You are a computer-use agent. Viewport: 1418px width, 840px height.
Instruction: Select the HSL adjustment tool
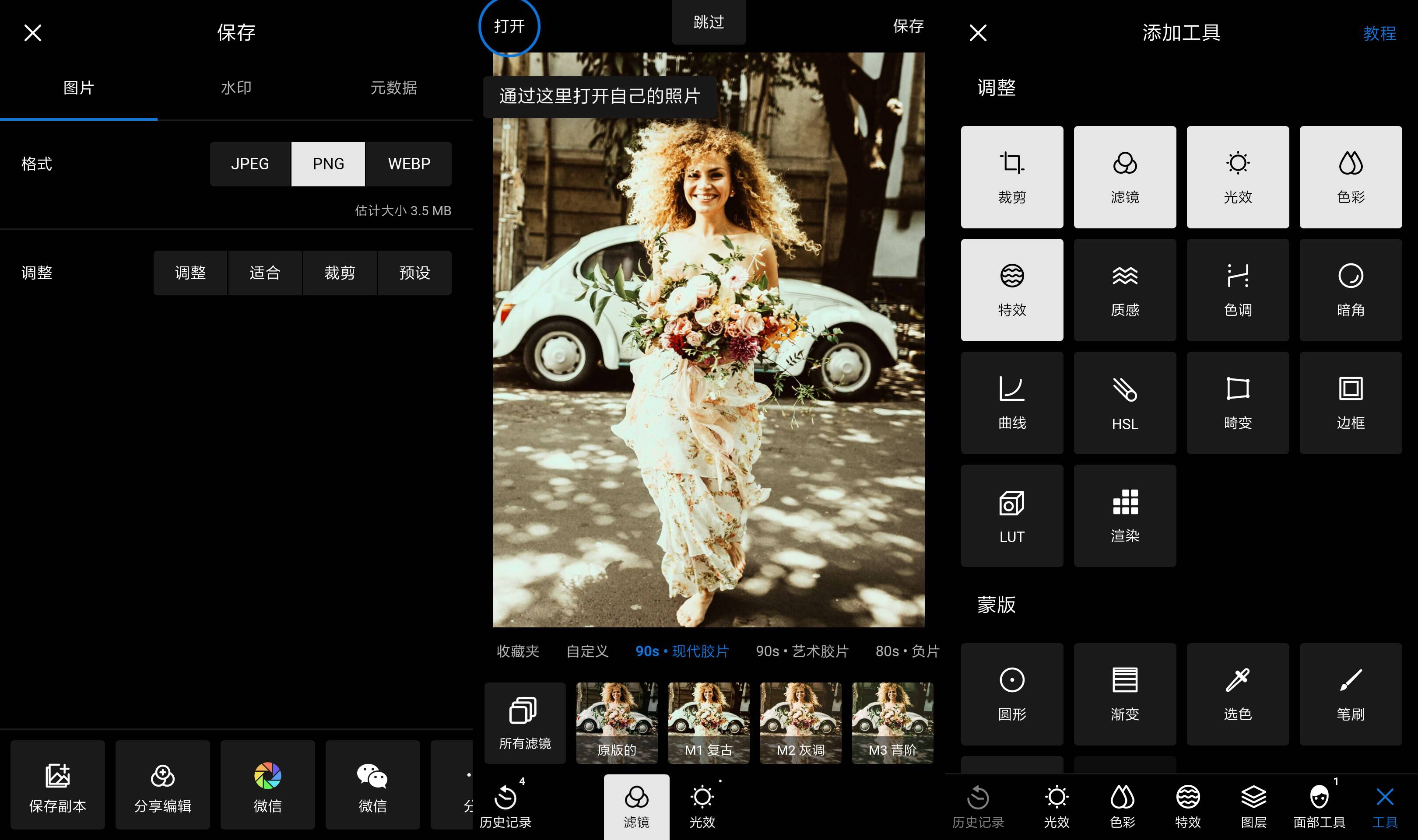[1124, 402]
